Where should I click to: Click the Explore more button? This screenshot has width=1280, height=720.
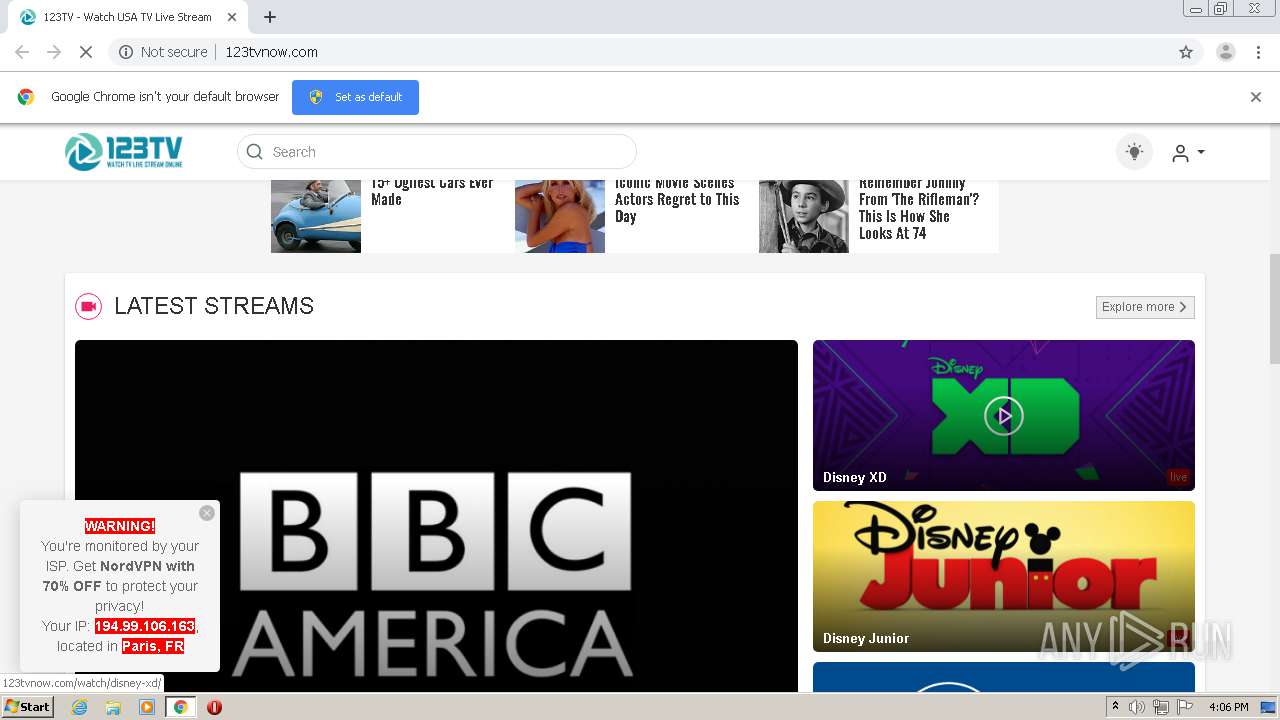point(1145,307)
